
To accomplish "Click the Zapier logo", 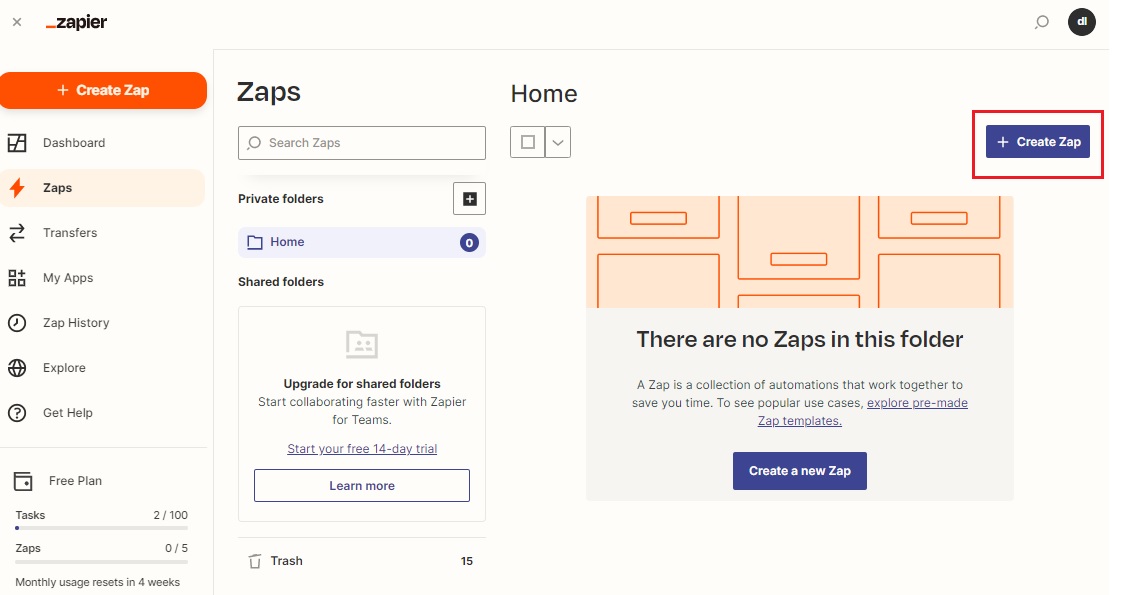I will 77,22.
